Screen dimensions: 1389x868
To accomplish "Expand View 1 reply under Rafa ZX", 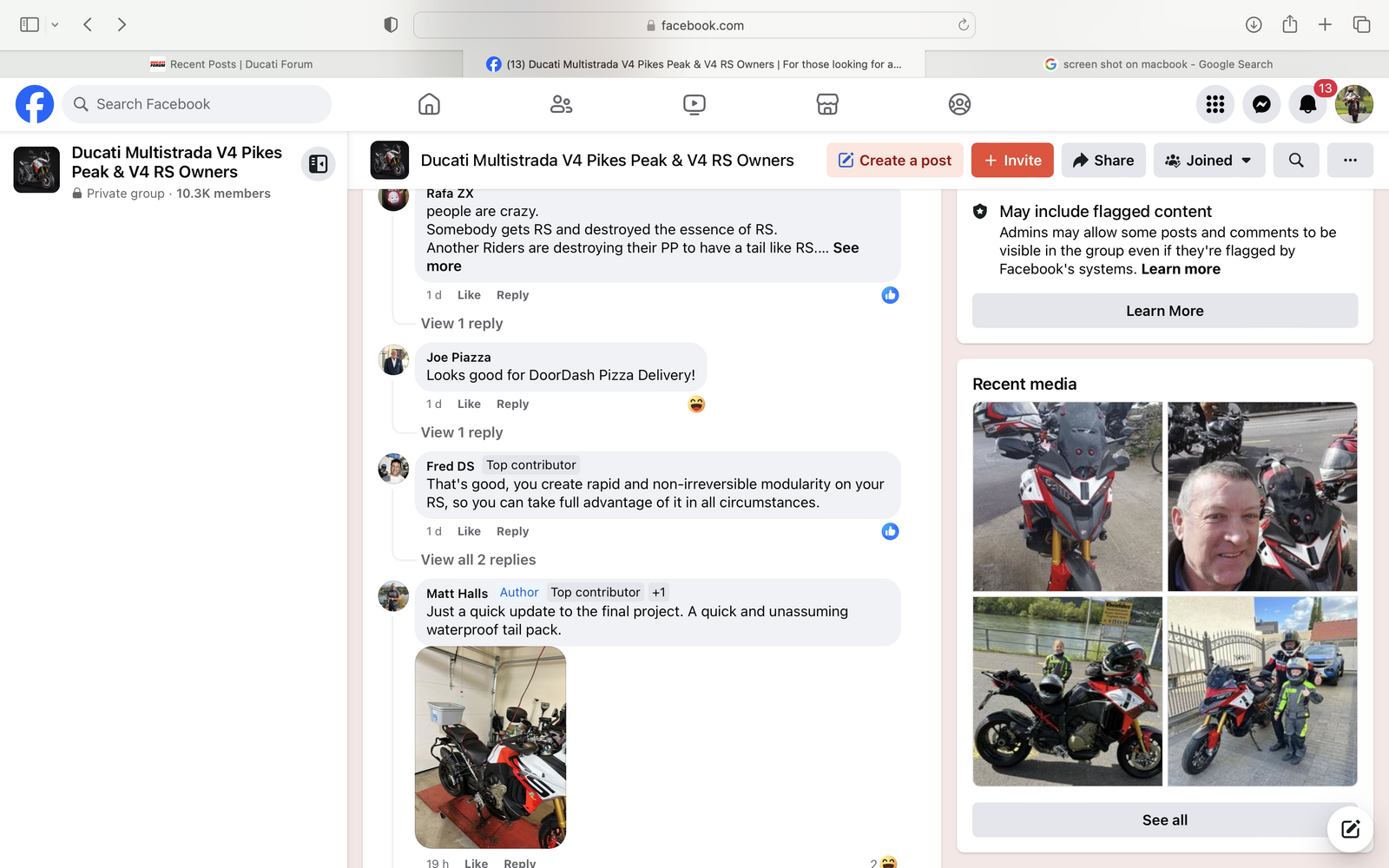I will [x=462, y=324].
